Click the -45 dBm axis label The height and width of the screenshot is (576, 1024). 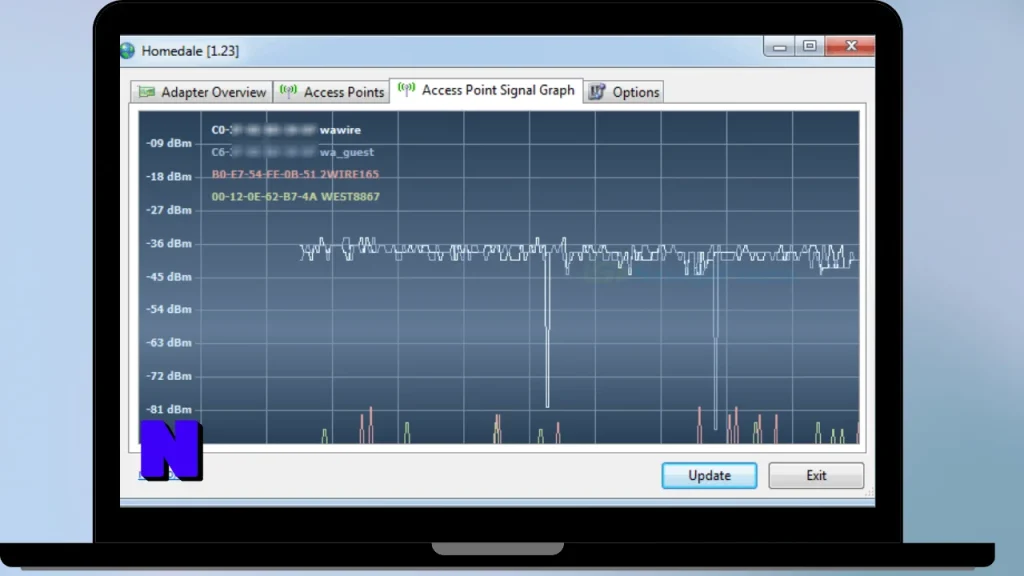(168, 276)
